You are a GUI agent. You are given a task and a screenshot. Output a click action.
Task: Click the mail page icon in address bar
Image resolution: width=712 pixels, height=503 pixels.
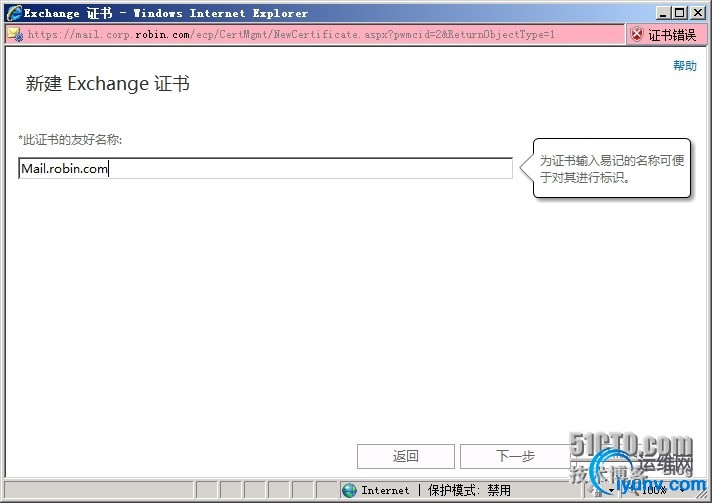pyautogui.click(x=15, y=35)
